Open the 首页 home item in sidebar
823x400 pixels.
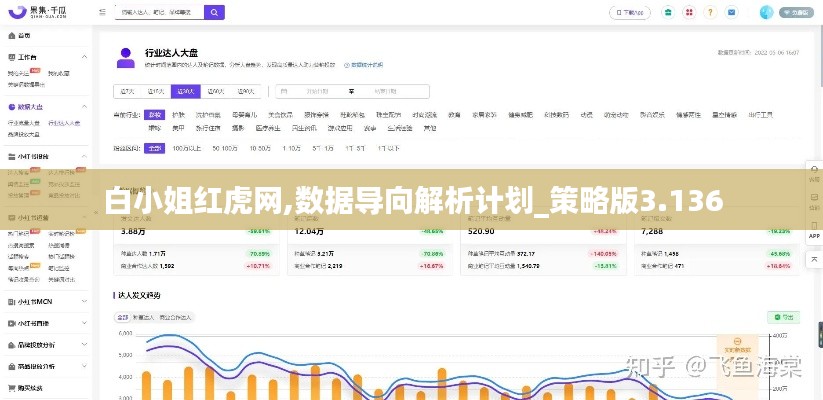[24, 35]
